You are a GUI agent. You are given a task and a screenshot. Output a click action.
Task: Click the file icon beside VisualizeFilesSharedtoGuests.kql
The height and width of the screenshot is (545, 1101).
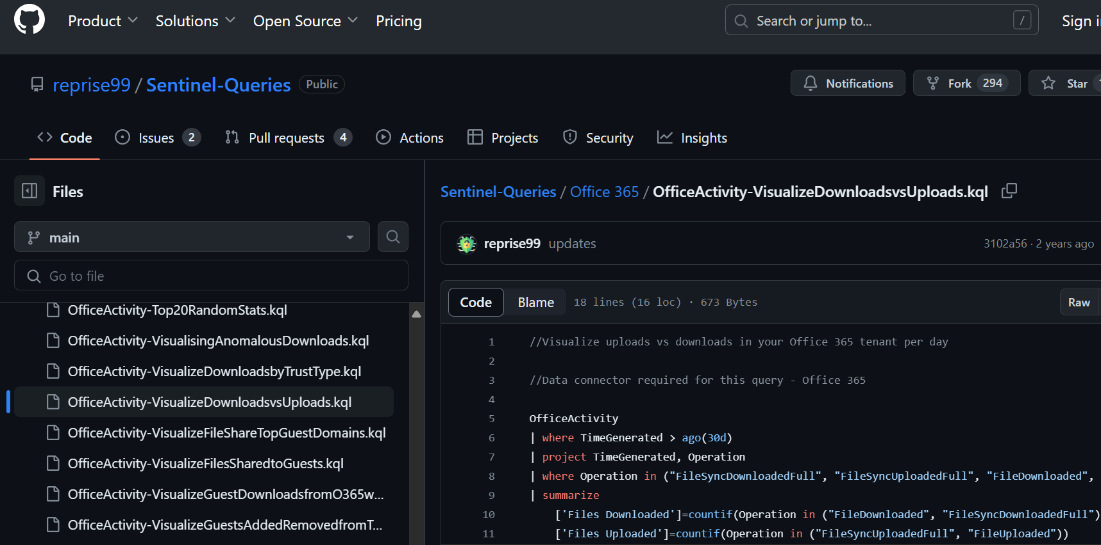(x=52, y=464)
